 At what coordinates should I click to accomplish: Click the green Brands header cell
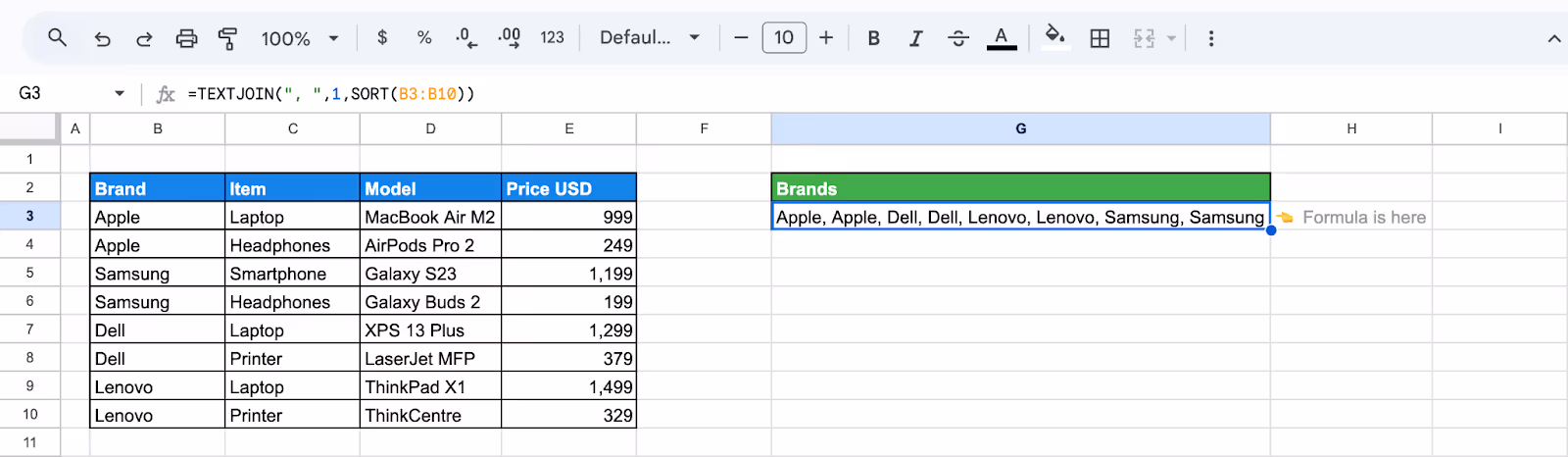point(1021,188)
